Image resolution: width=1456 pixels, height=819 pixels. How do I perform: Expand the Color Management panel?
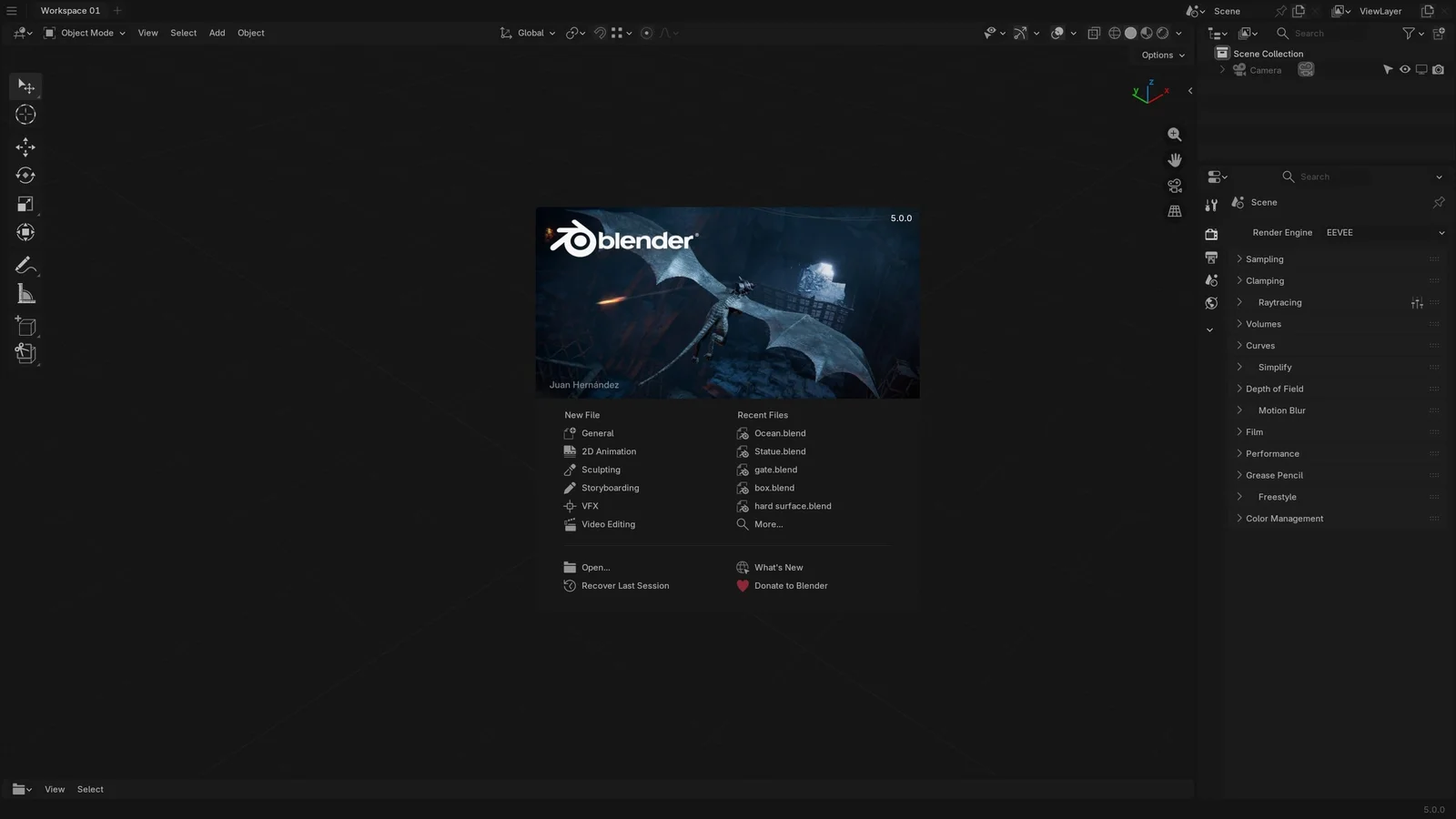(1284, 519)
